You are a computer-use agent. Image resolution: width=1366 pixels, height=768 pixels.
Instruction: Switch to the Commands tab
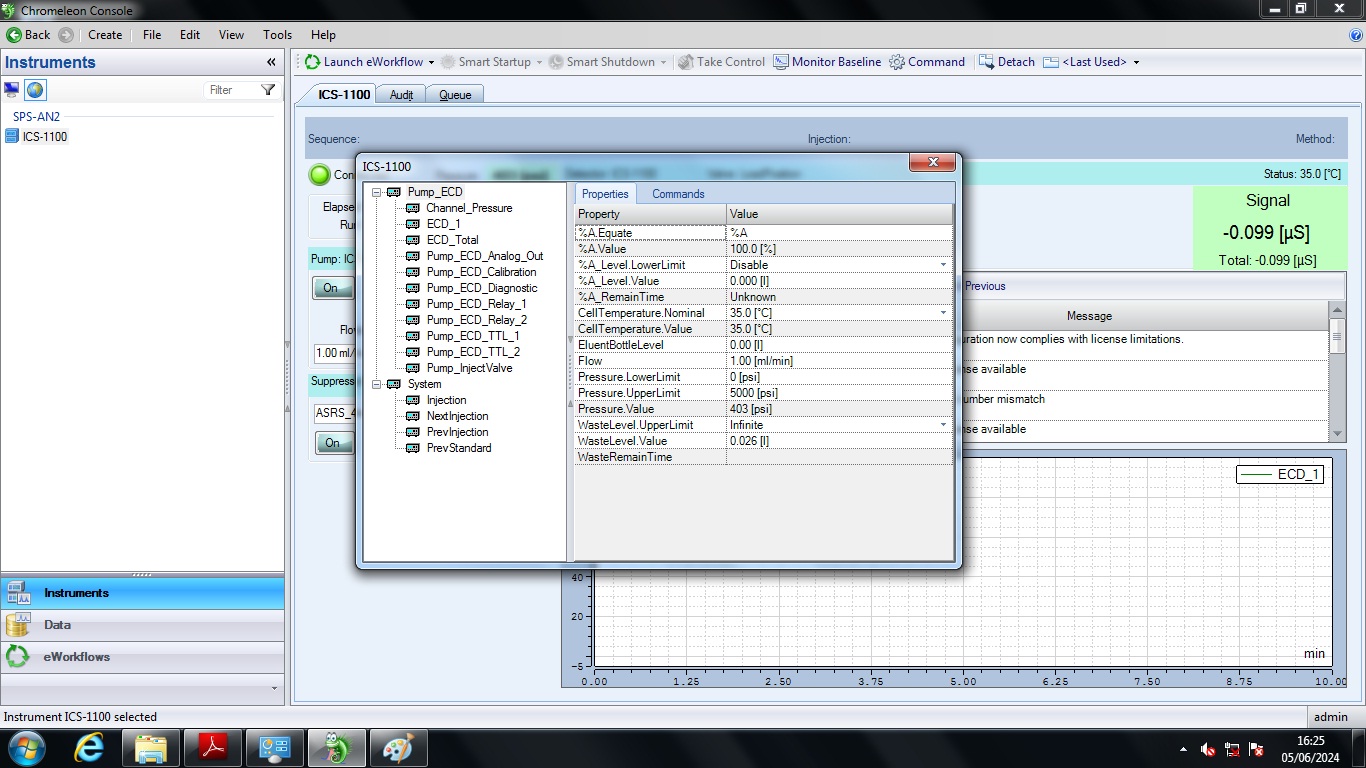click(678, 194)
